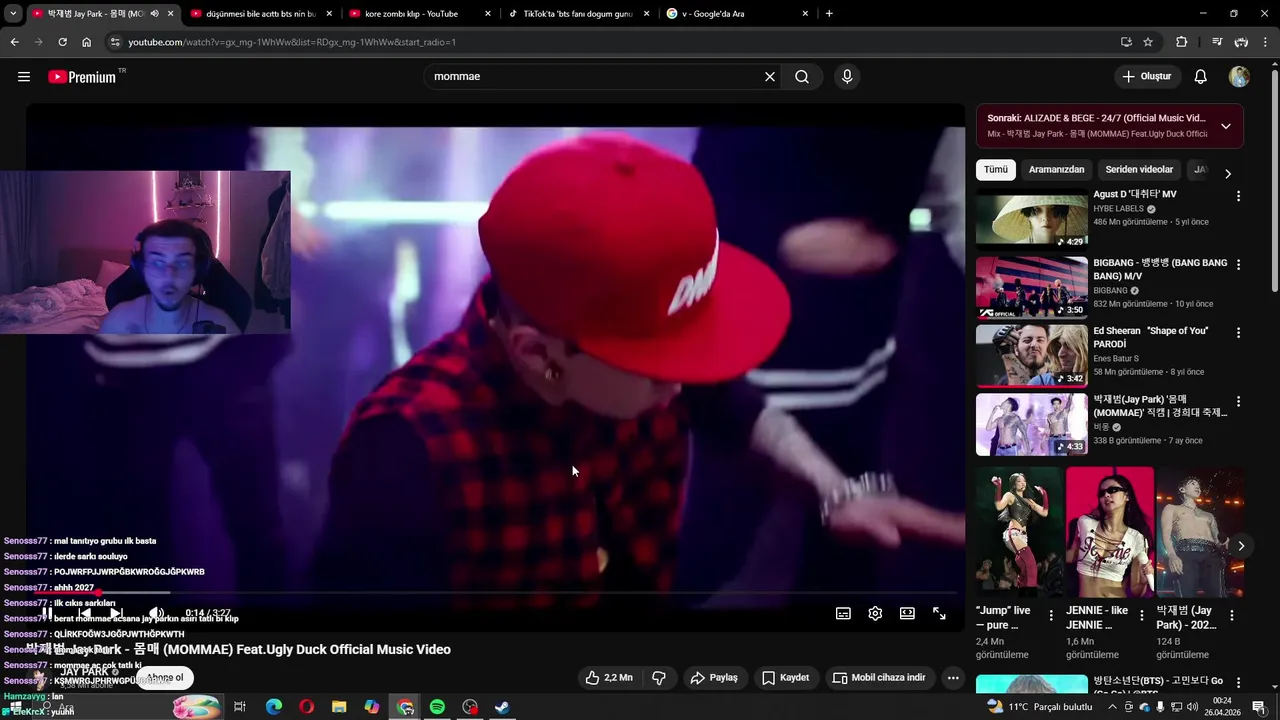1280x720 pixels.
Task: Open Microsoft Edge from the taskbar
Action: pyautogui.click(x=274, y=707)
